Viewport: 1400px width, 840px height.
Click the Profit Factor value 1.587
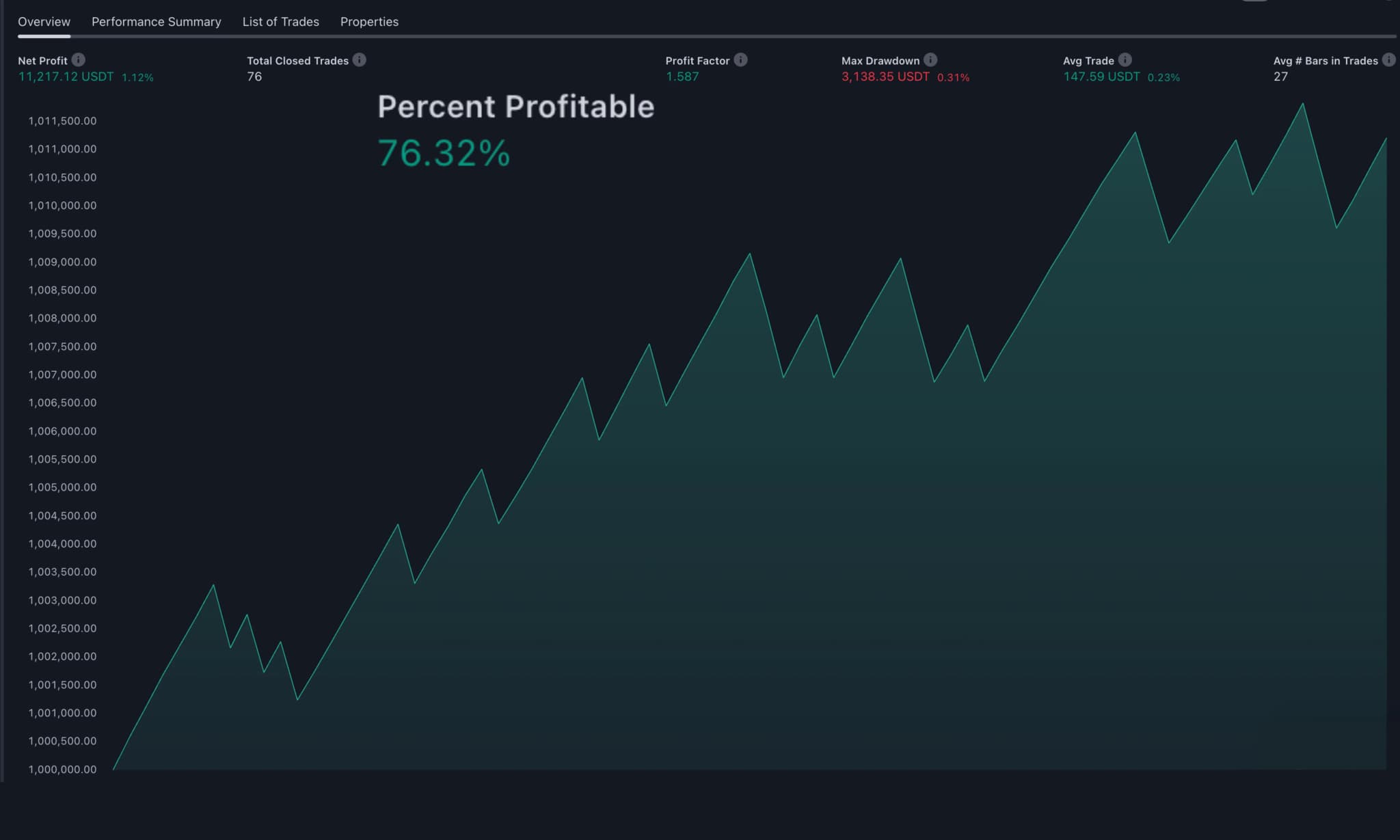pyautogui.click(x=682, y=77)
